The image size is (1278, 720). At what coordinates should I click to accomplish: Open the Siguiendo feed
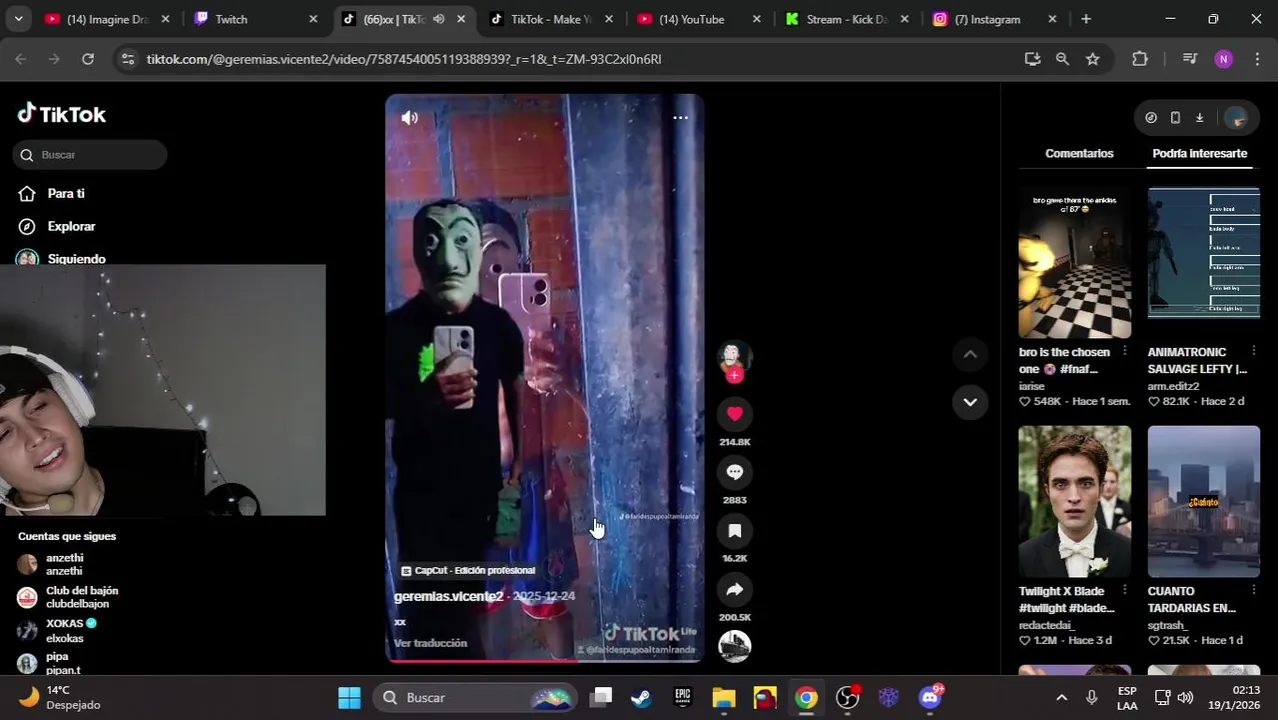76,258
